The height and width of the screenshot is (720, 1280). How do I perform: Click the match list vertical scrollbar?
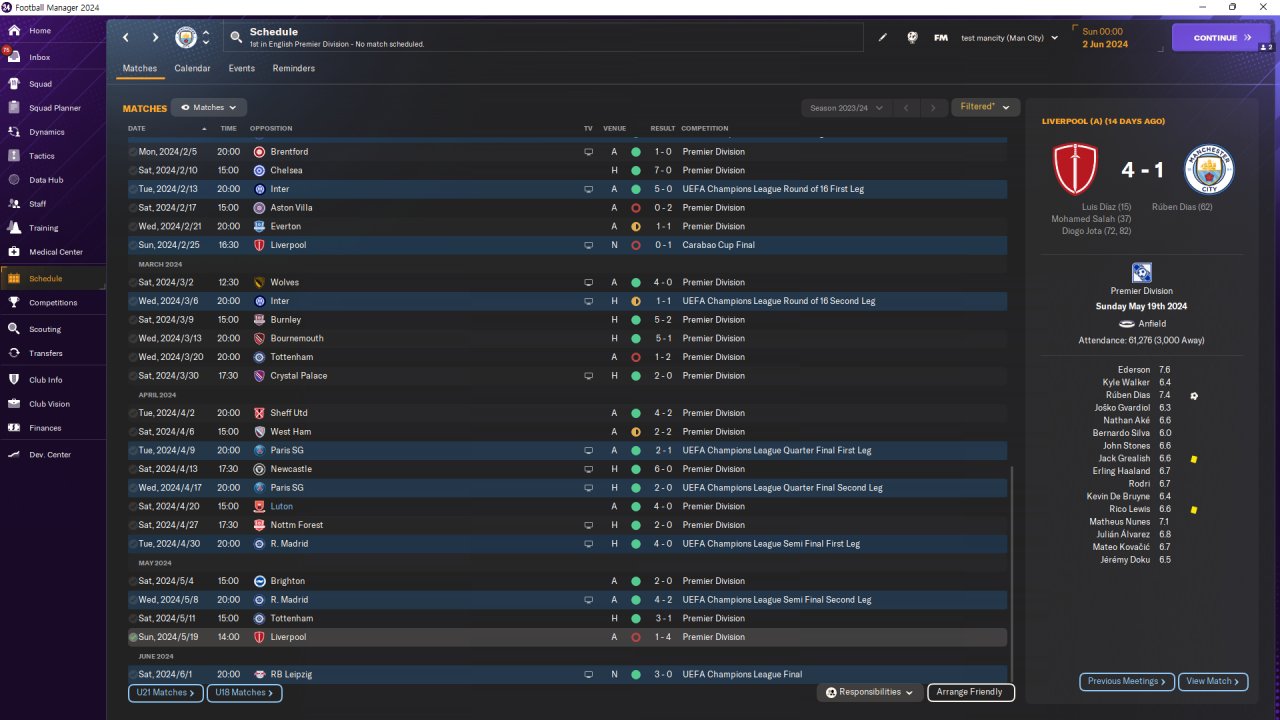pos(1012,572)
